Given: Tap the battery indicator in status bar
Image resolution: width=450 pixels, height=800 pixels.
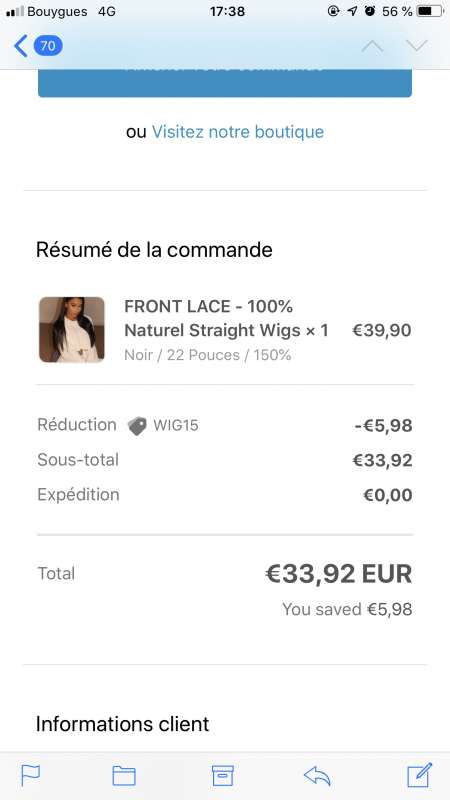Looking at the screenshot, I should pos(430,11).
